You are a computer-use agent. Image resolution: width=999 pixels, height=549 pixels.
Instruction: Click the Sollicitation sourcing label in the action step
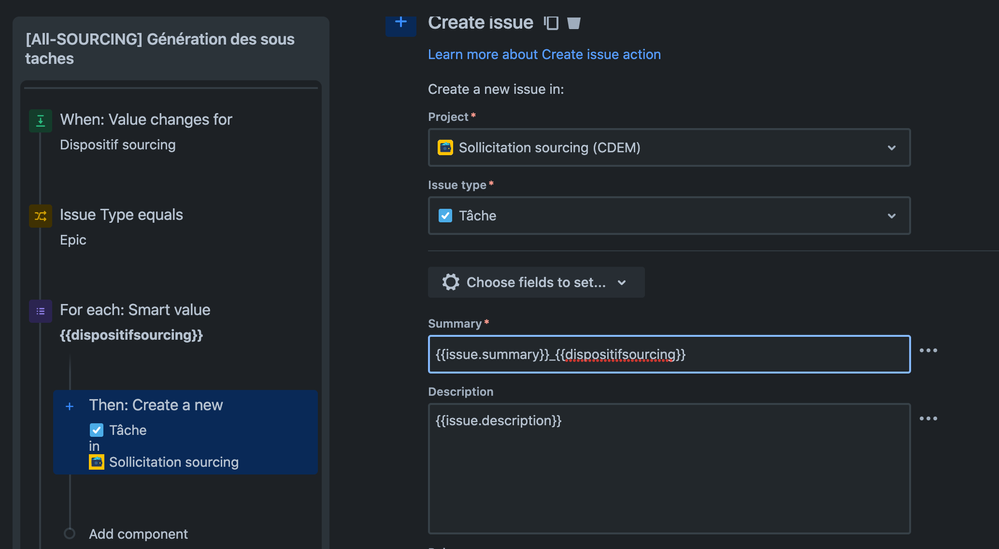[x=174, y=462]
